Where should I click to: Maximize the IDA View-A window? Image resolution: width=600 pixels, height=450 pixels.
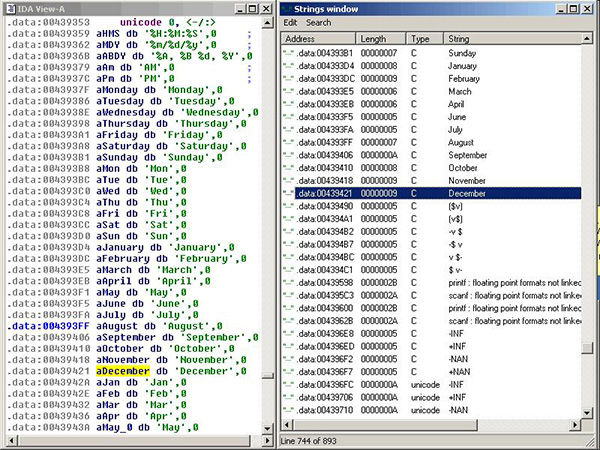pyautogui.click(x=253, y=9)
